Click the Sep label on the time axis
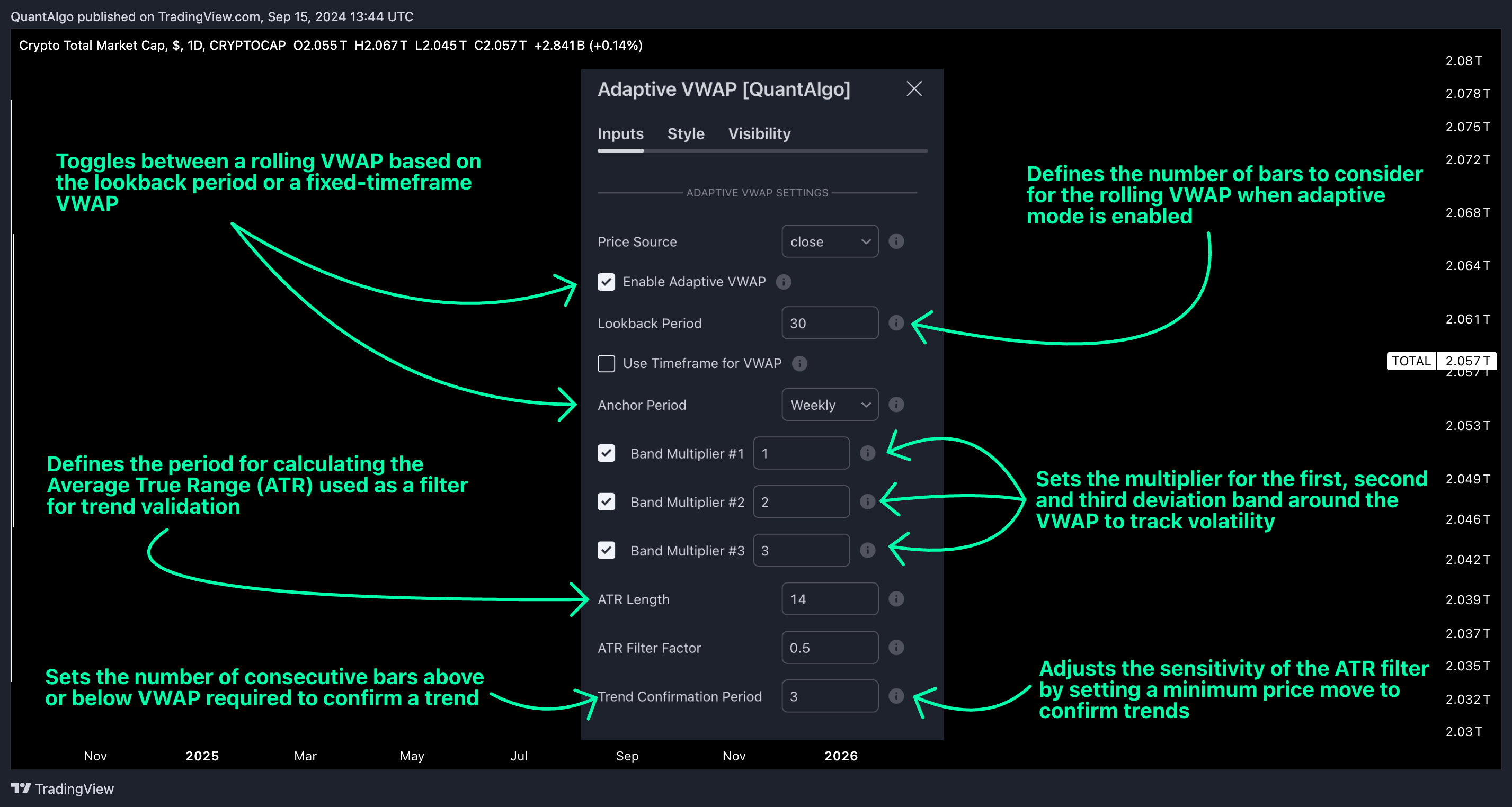The width and height of the screenshot is (1512, 807). point(627,756)
